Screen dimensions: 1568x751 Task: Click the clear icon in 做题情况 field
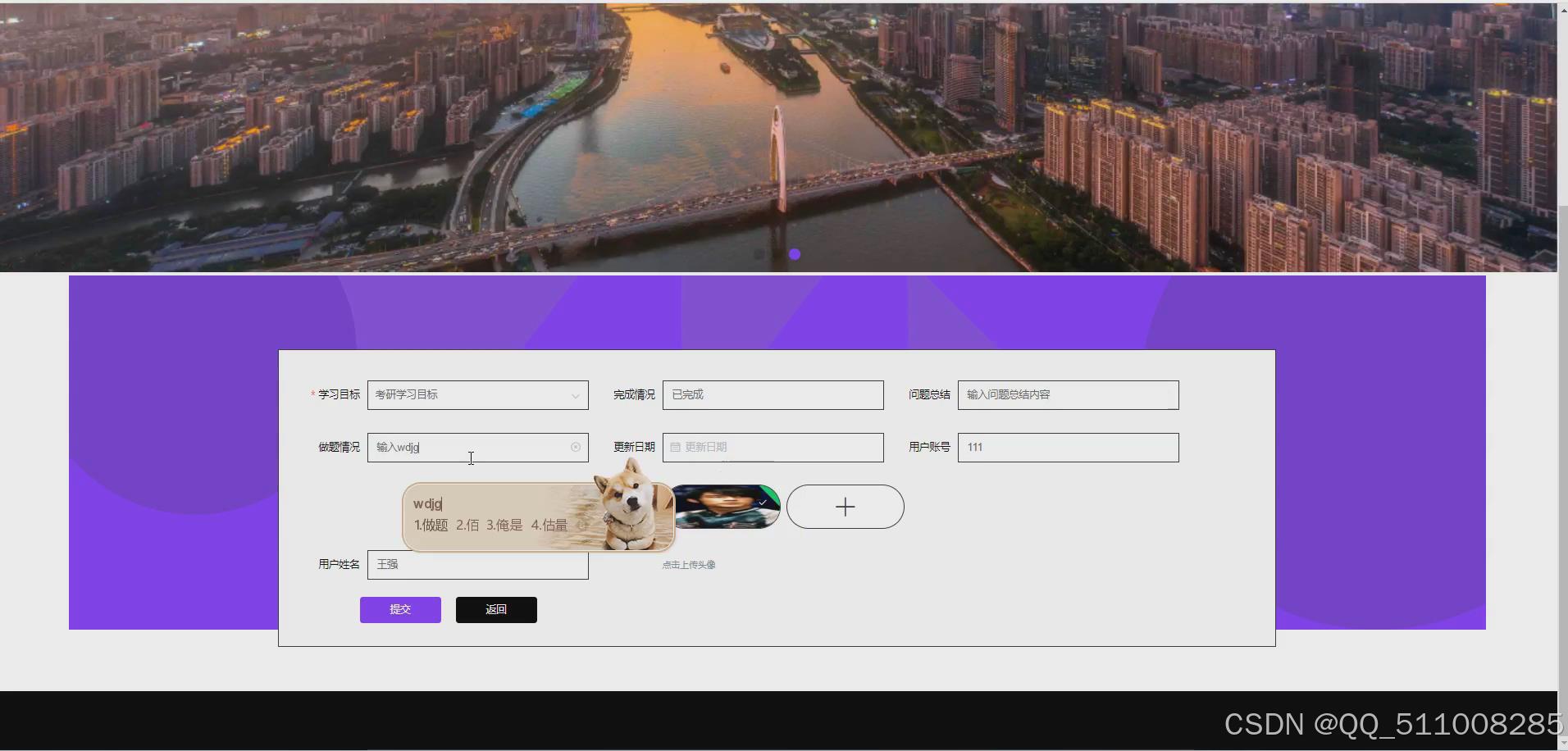tap(576, 448)
